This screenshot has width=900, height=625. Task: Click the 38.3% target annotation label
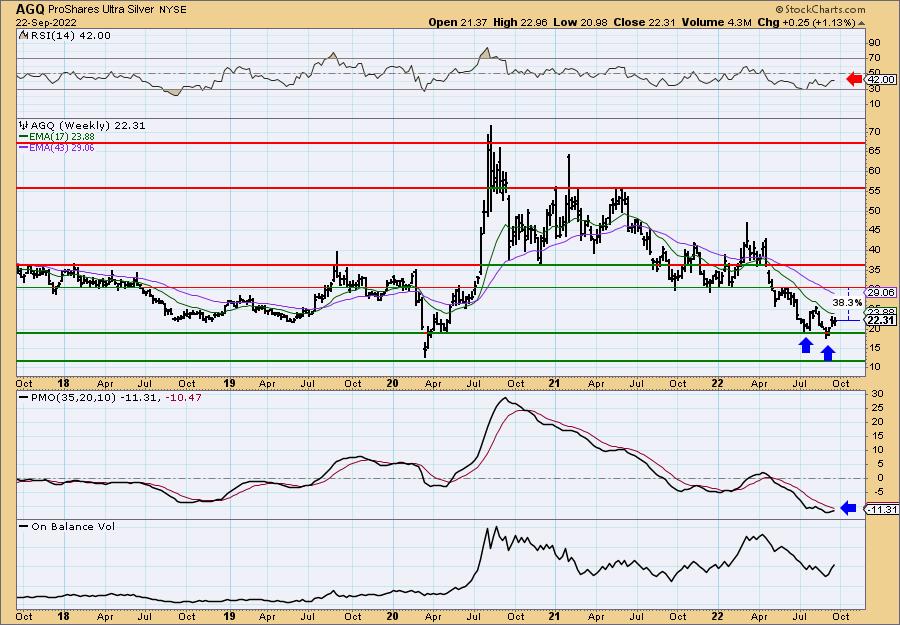[x=847, y=302]
